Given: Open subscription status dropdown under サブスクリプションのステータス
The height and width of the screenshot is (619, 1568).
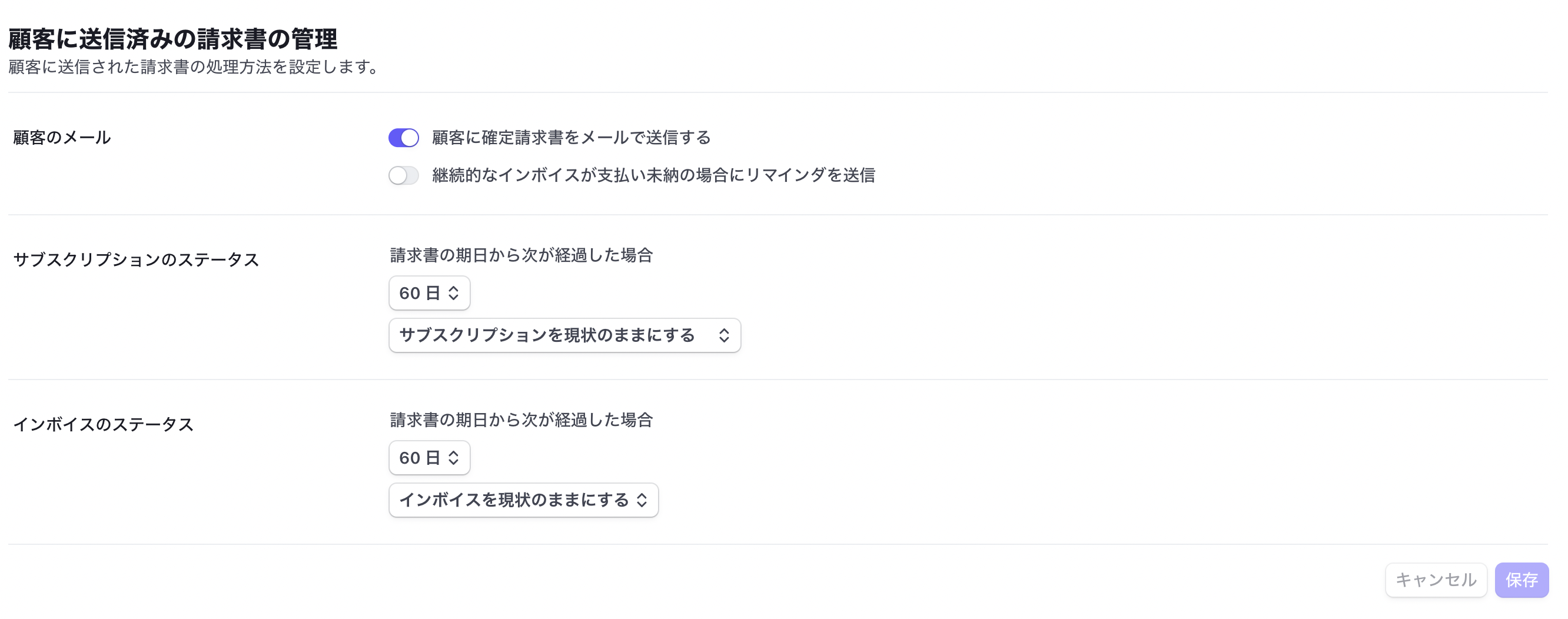Looking at the screenshot, I should (x=564, y=335).
